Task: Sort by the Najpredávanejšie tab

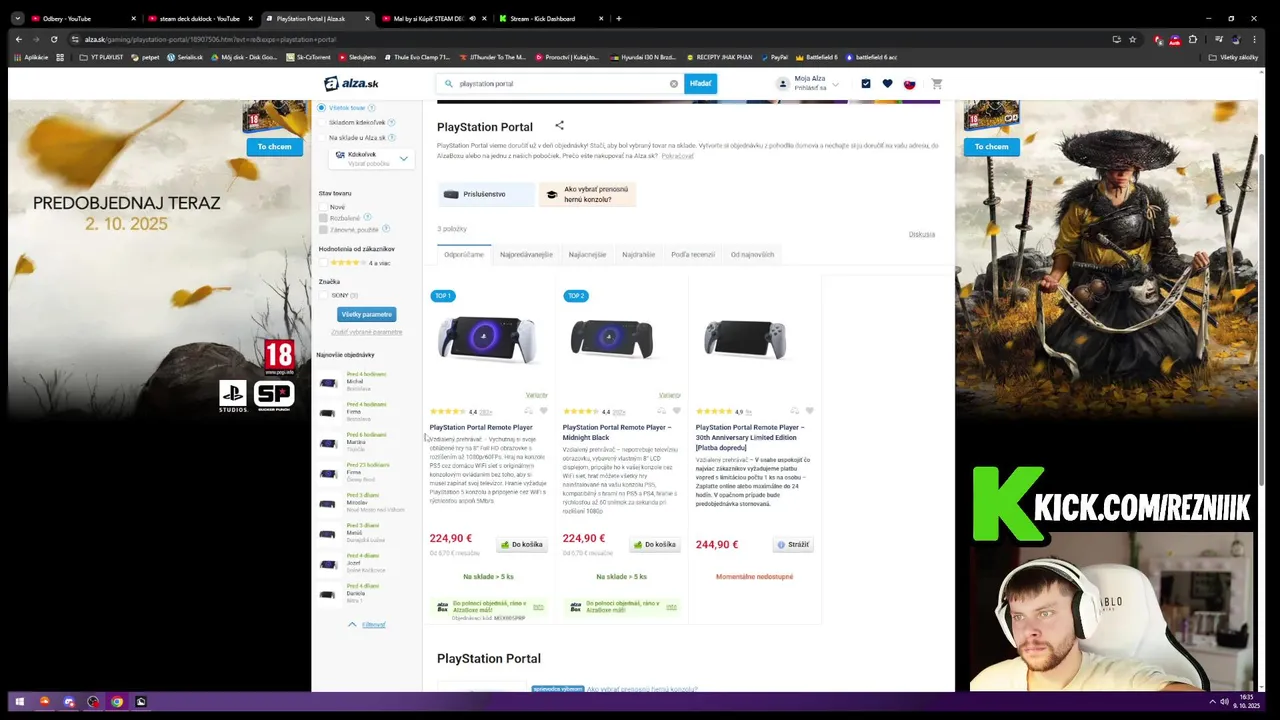Action: 526,254
